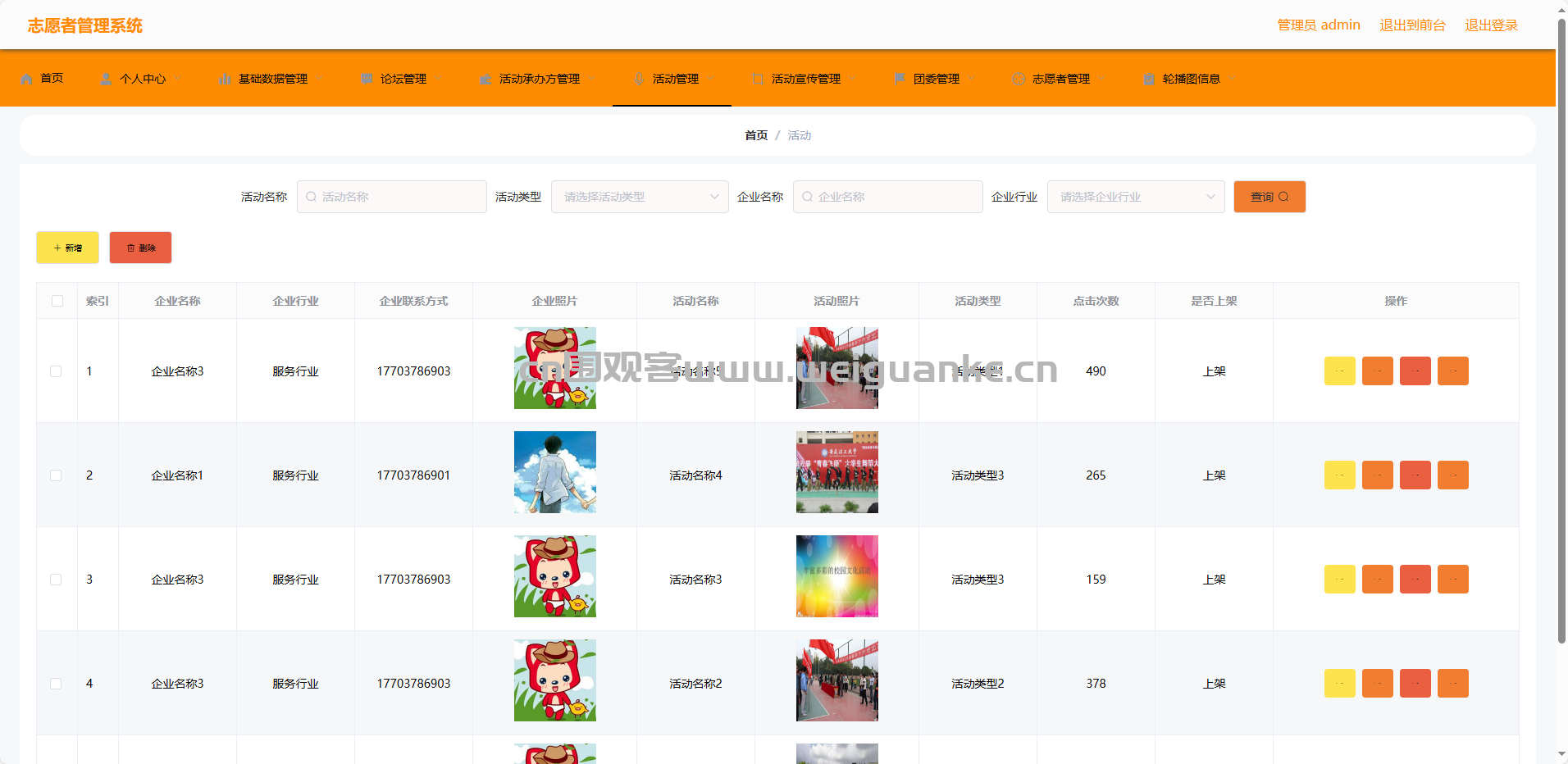The width and height of the screenshot is (1568, 764).
Task: Click orange button next to yellow in 活动名称3 row
Action: [x=1378, y=580]
